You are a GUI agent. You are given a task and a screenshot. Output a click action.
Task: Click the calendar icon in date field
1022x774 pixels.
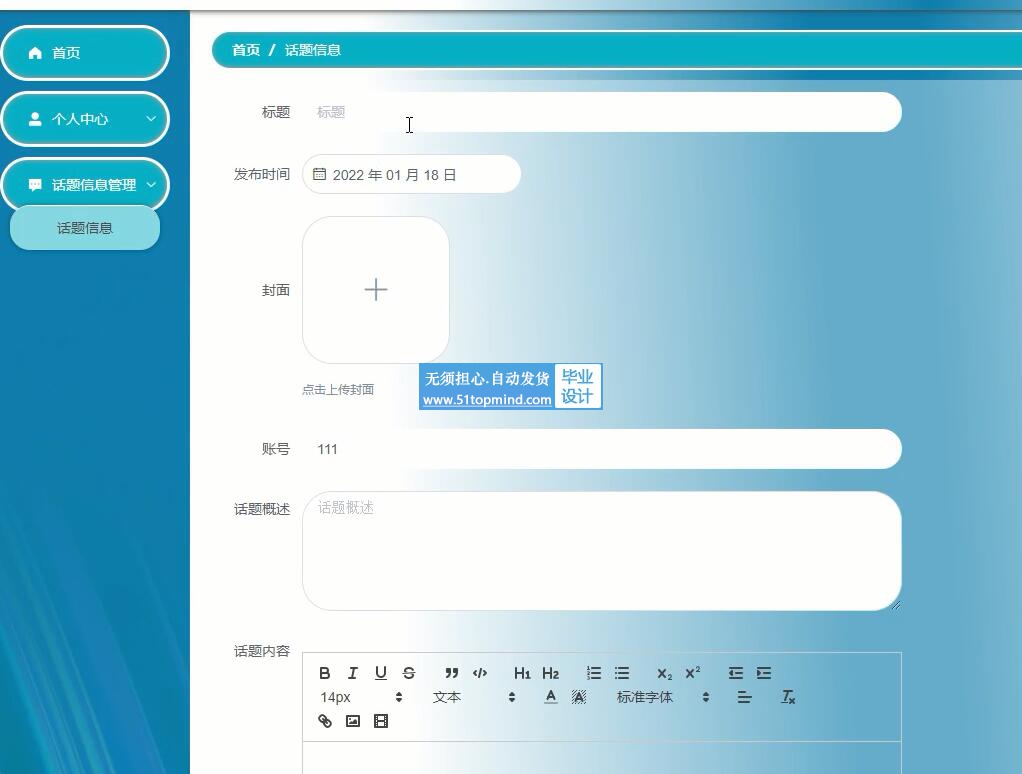click(319, 174)
